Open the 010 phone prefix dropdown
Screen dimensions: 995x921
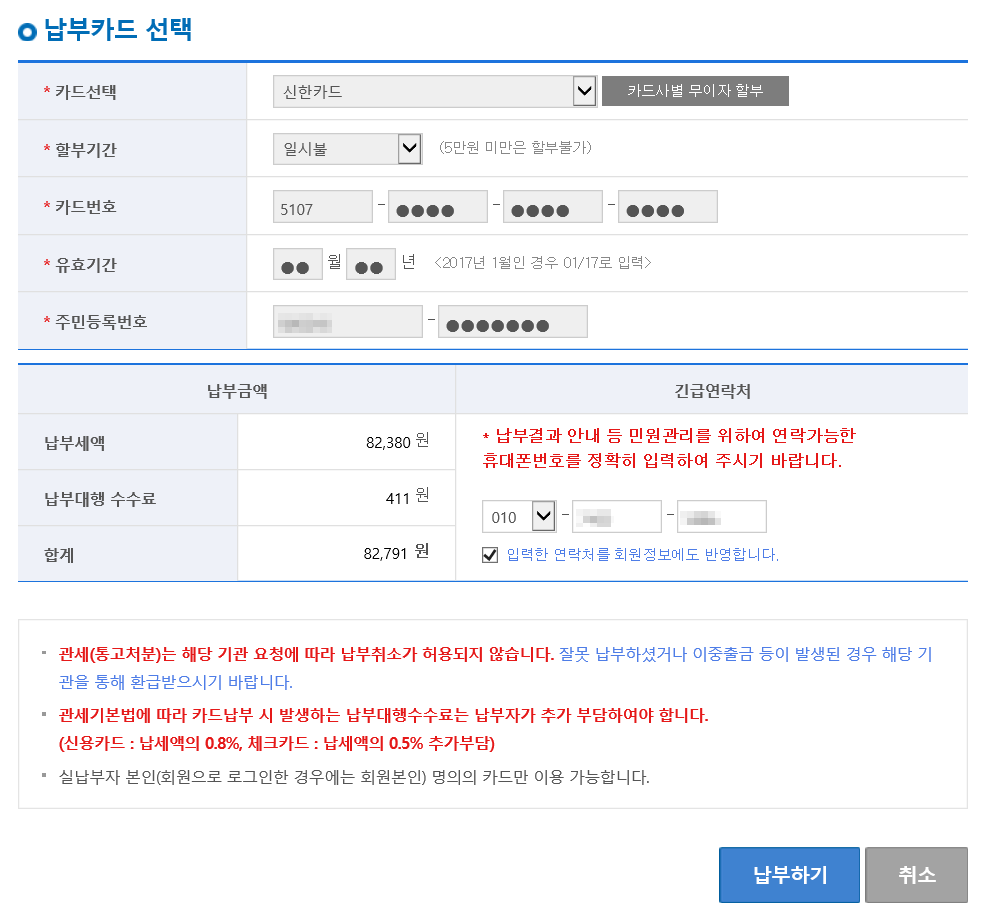coord(519,516)
